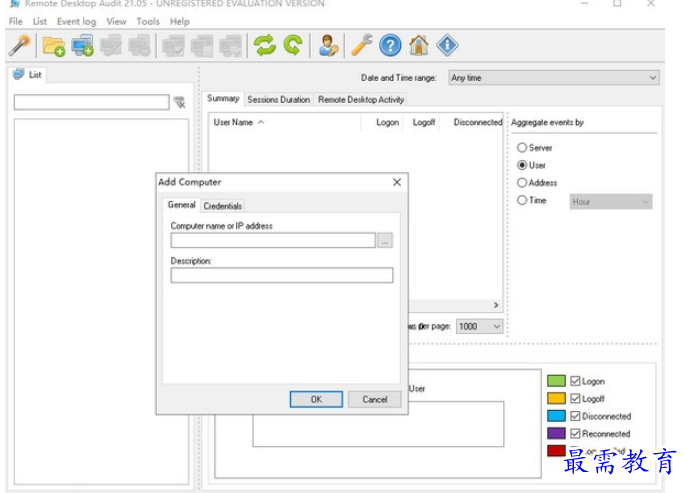Screen dimensions: 685x493
Task: Click the home page house icon
Action: point(419,45)
